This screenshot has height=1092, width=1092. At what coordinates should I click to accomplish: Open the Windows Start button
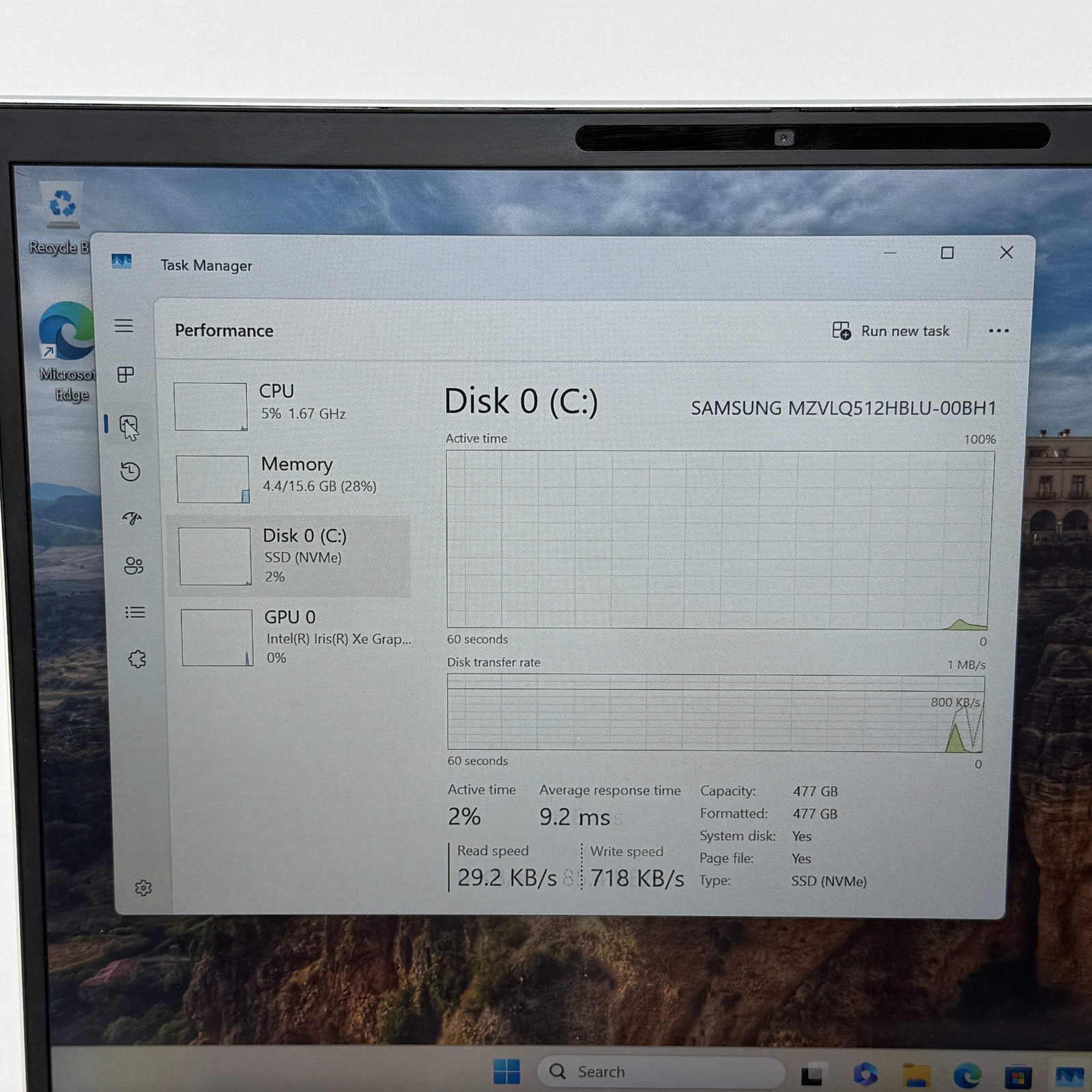(506, 1072)
